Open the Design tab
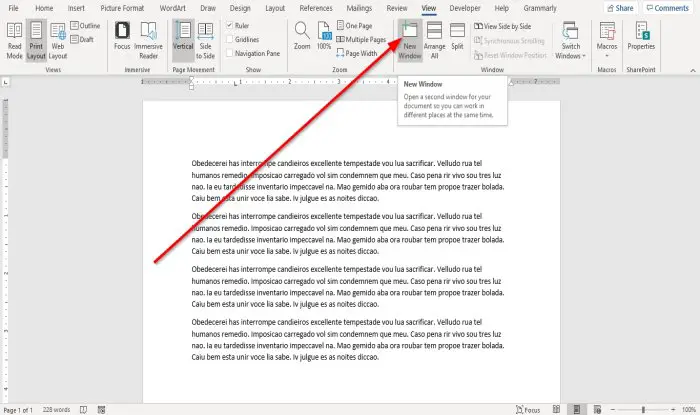 [240, 8]
